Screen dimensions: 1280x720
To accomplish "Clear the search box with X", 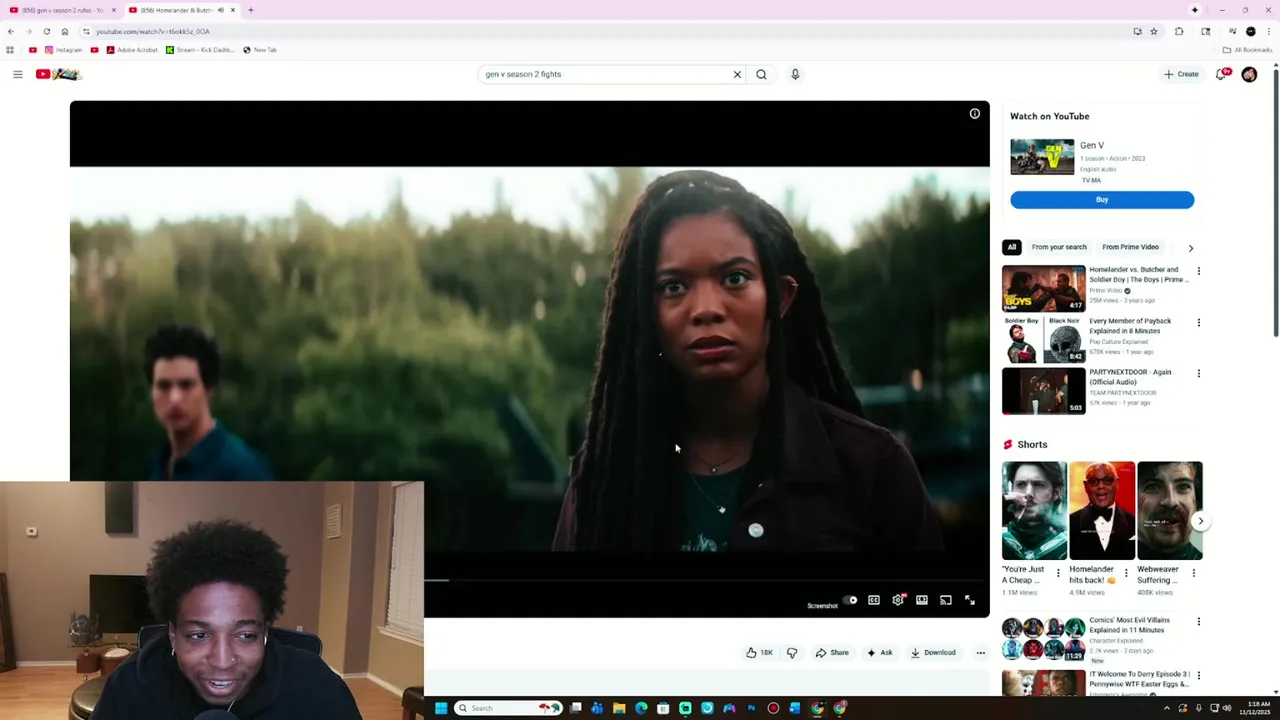I will [737, 74].
